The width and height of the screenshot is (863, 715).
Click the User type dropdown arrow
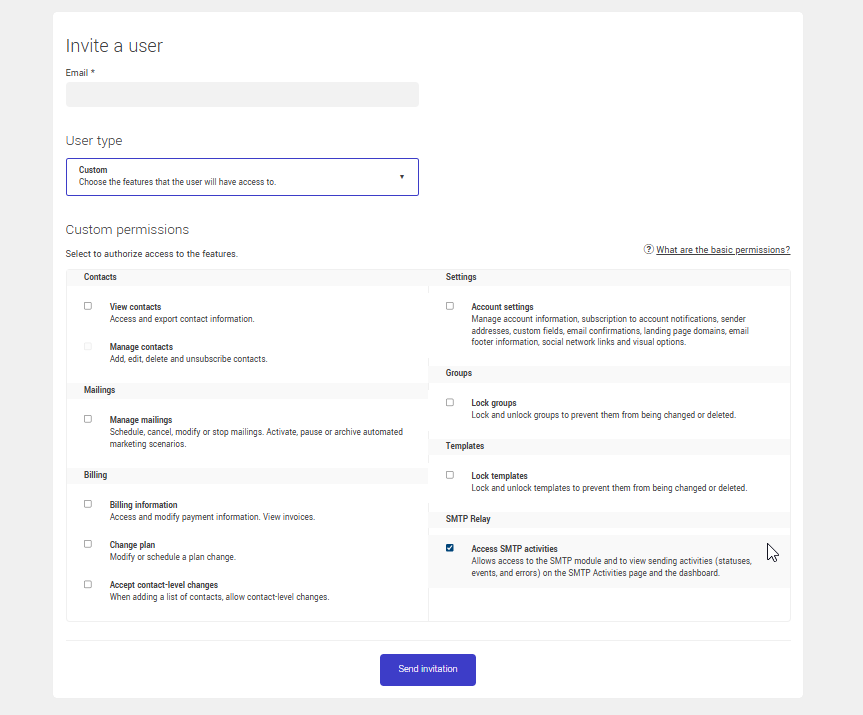coord(402,177)
